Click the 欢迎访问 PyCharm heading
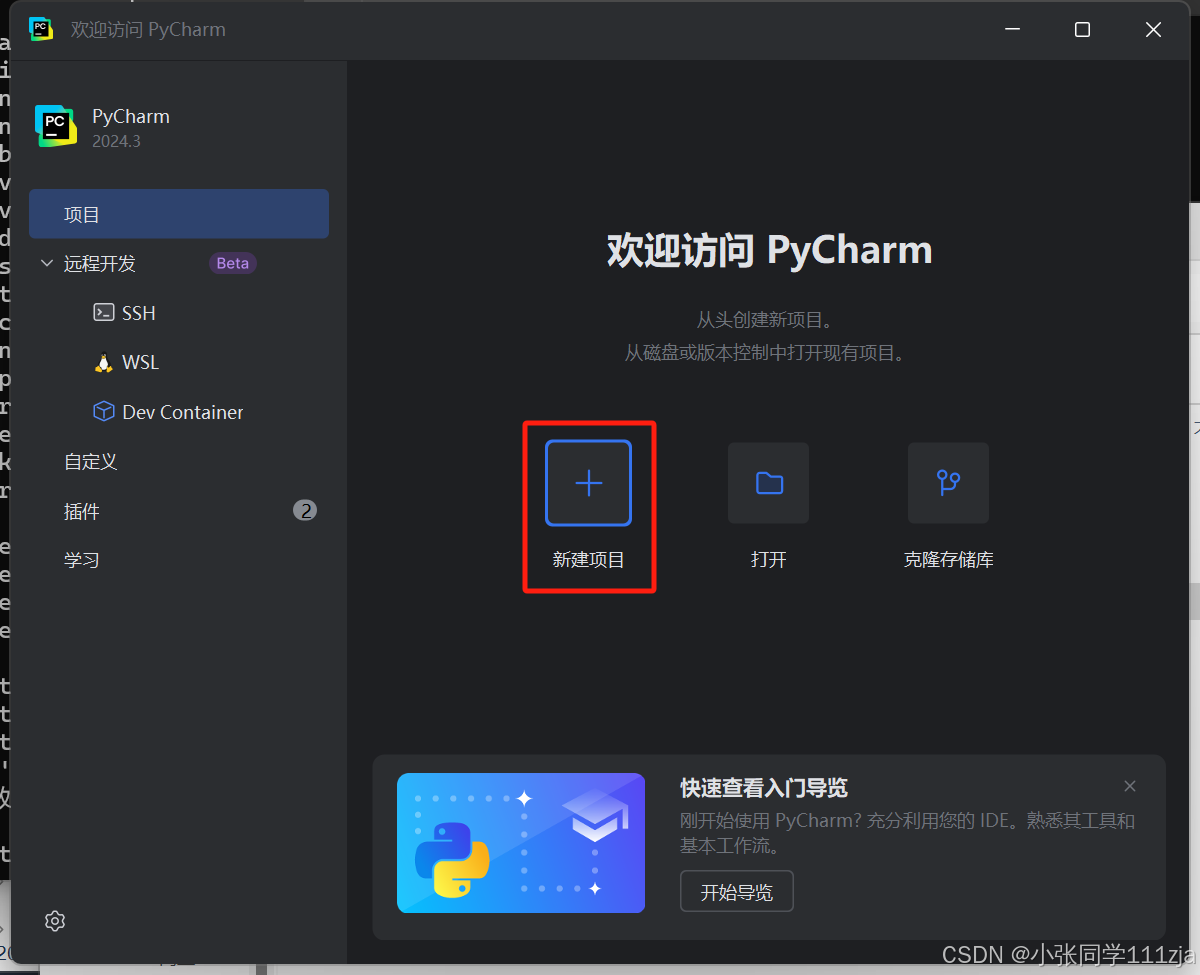This screenshot has height=975, width=1200. tap(769, 250)
